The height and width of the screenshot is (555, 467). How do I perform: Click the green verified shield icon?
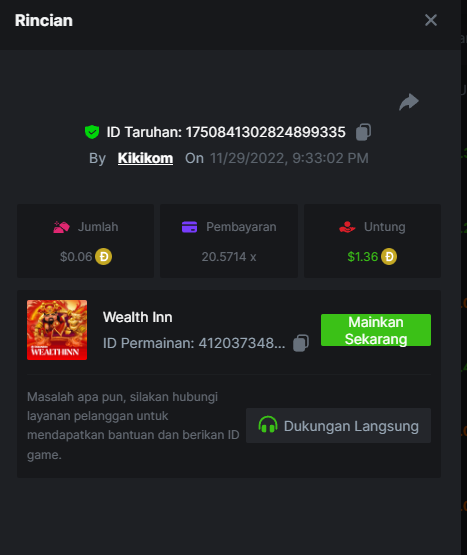point(92,132)
